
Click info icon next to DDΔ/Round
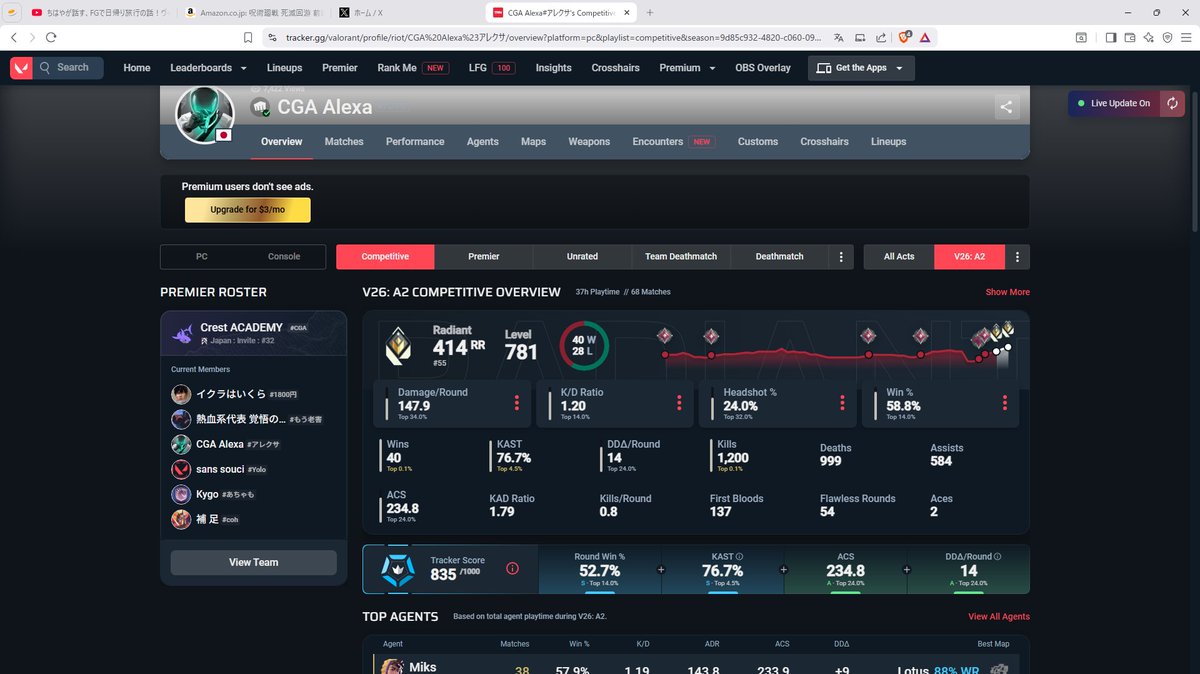[x=997, y=557]
